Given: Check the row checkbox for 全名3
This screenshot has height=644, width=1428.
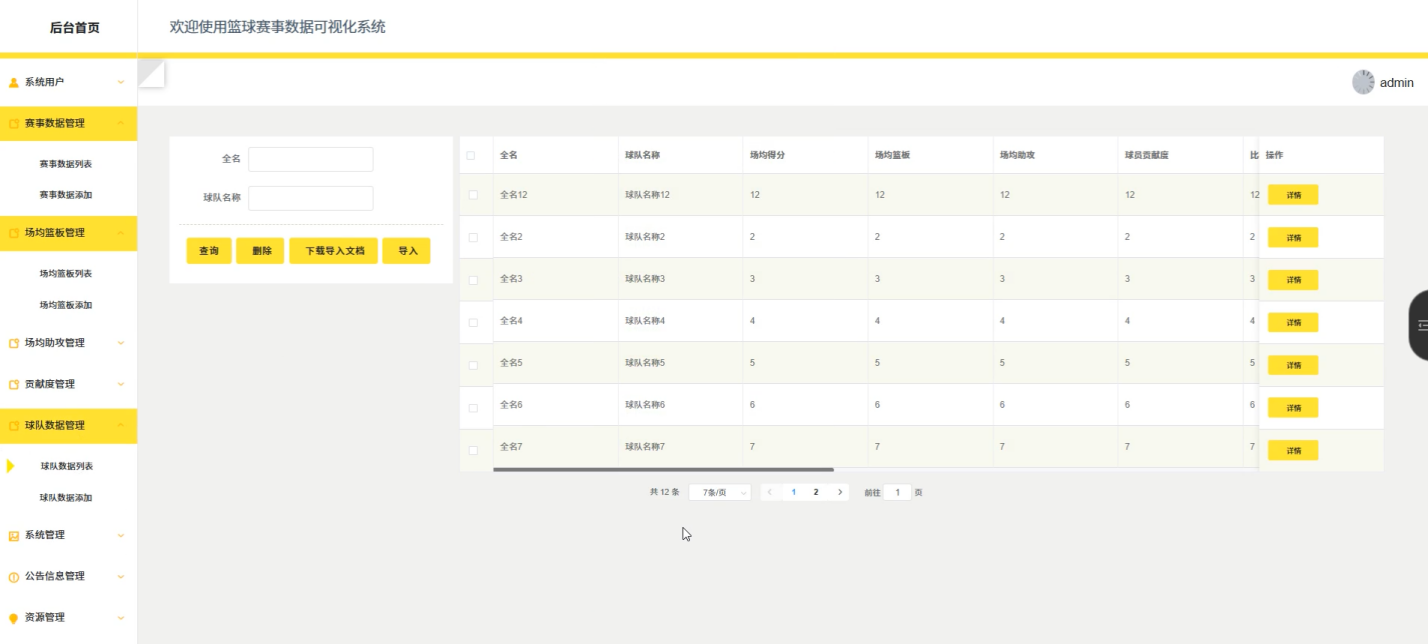Looking at the screenshot, I should [473, 280].
